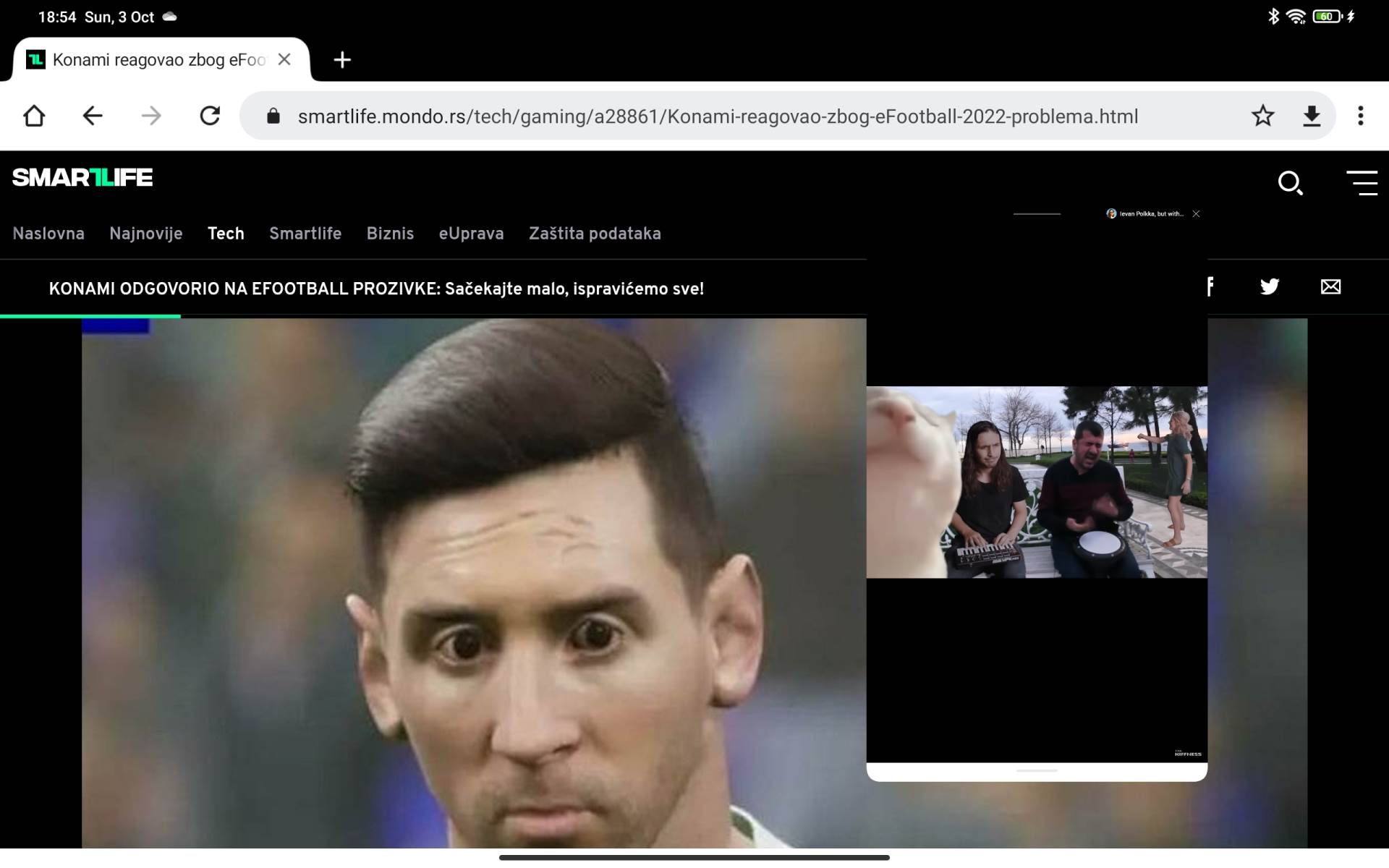Go to the Biznis section
Screen dimensions: 1389x868
(390, 234)
